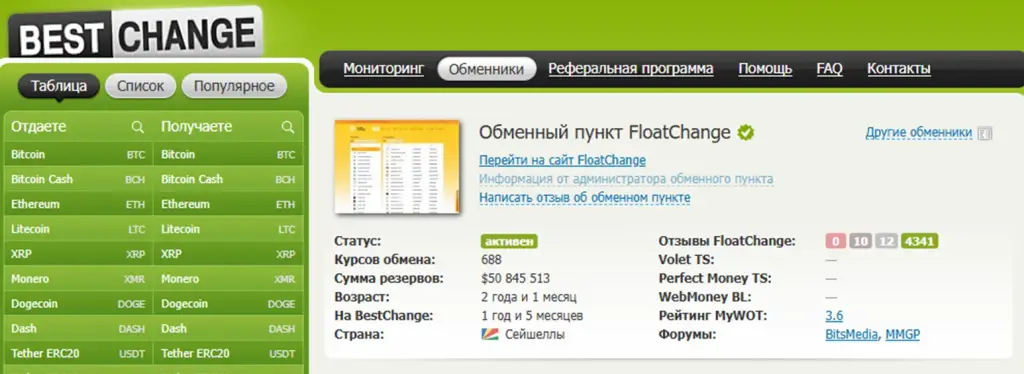Select Bitcoin in the Отдаете column
This screenshot has height=374, width=1024.
point(78,155)
